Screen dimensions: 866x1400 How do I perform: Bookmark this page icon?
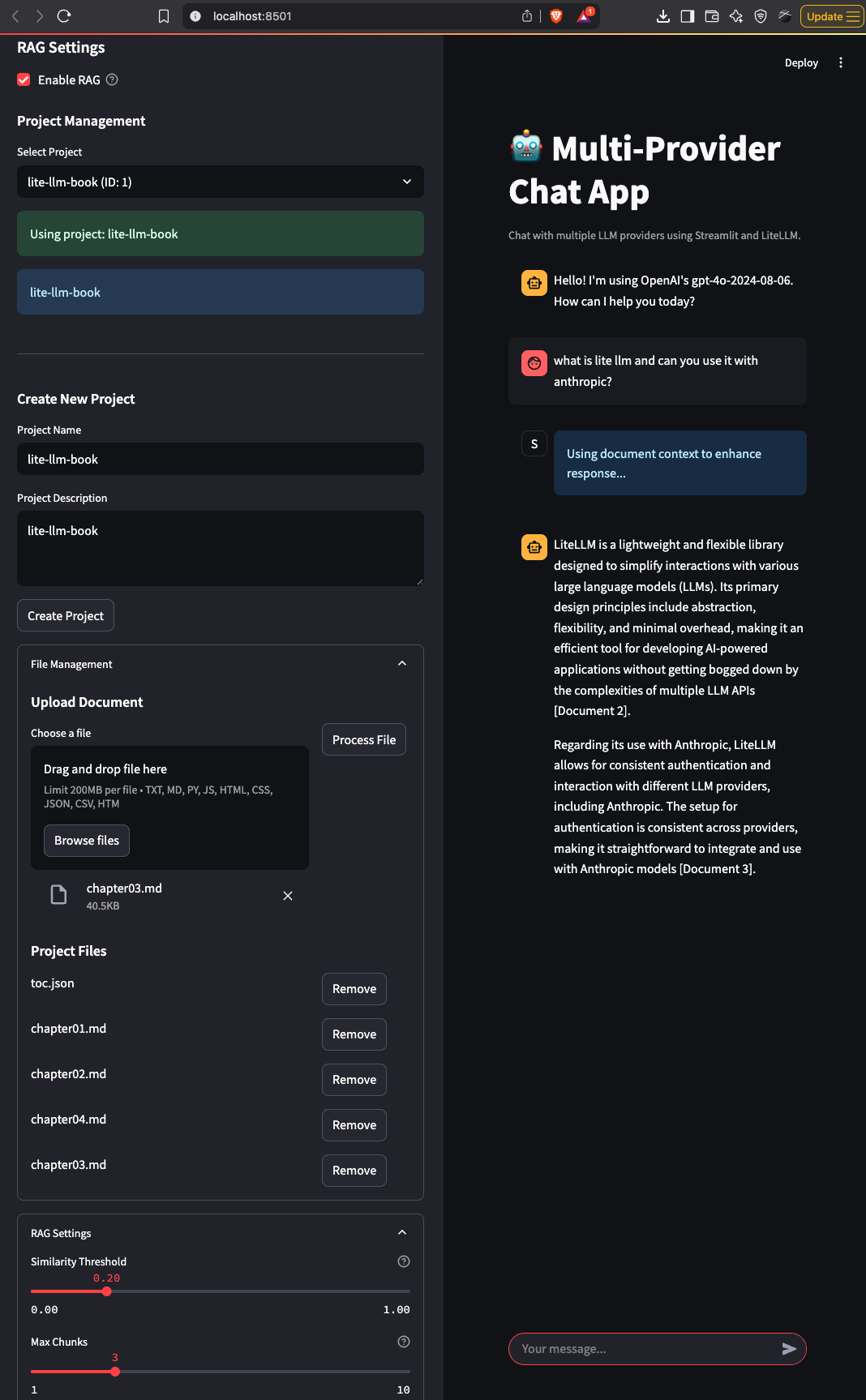164,16
